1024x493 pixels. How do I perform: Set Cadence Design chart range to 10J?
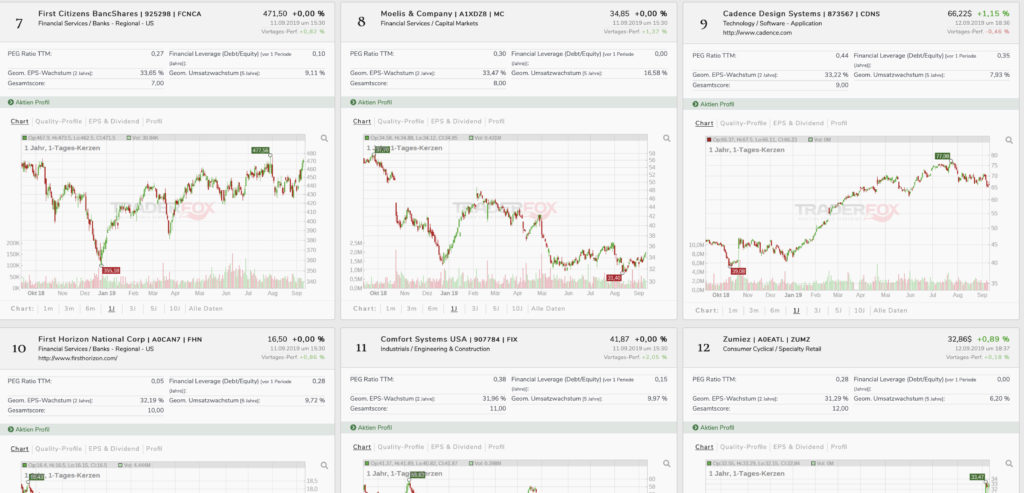click(859, 311)
